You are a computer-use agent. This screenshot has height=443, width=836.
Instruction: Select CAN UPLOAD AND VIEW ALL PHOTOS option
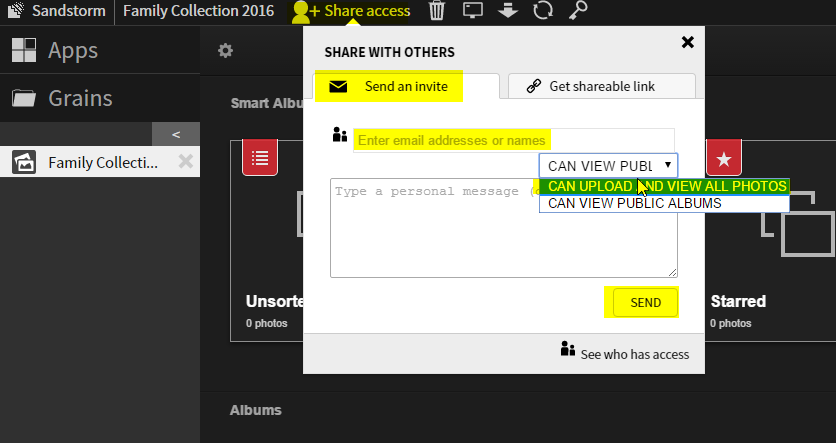664,186
